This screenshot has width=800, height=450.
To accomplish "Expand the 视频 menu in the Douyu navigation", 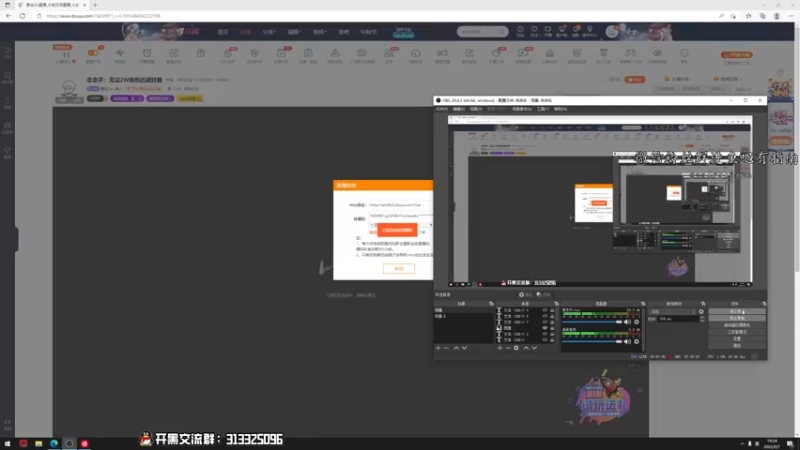I will 294,32.
